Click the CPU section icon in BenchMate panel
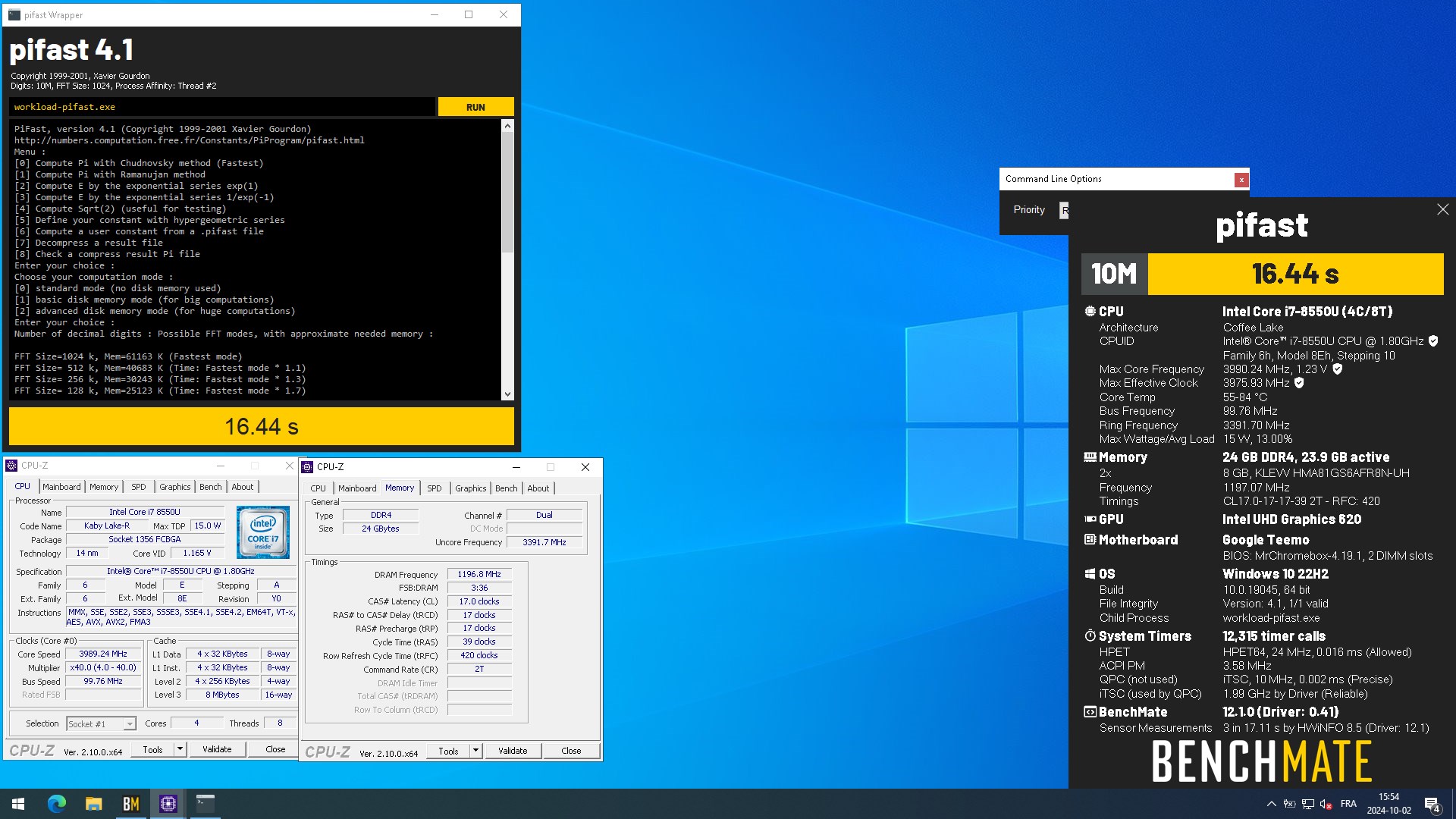 1090,311
